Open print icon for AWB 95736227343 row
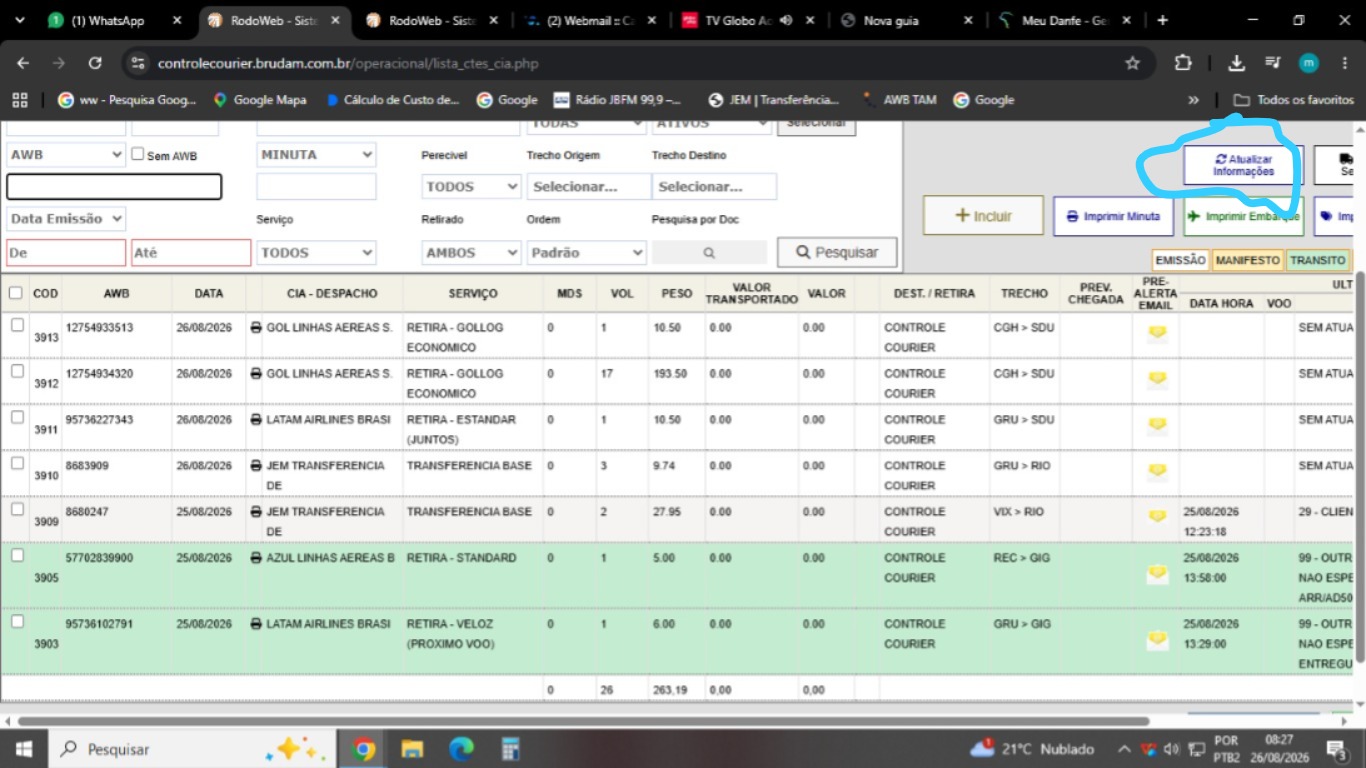 click(x=256, y=420)
